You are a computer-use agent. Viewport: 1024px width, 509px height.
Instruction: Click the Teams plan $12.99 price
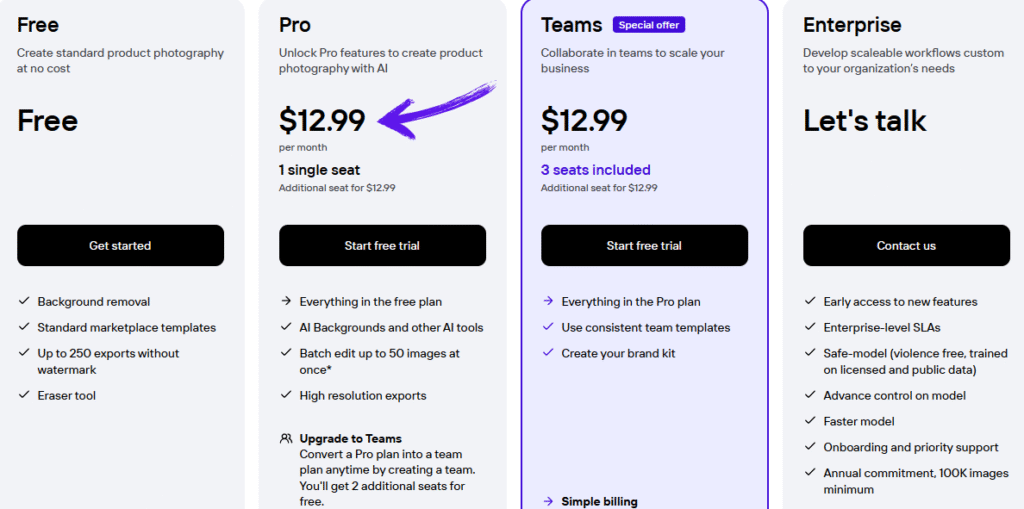coord(584,121)
